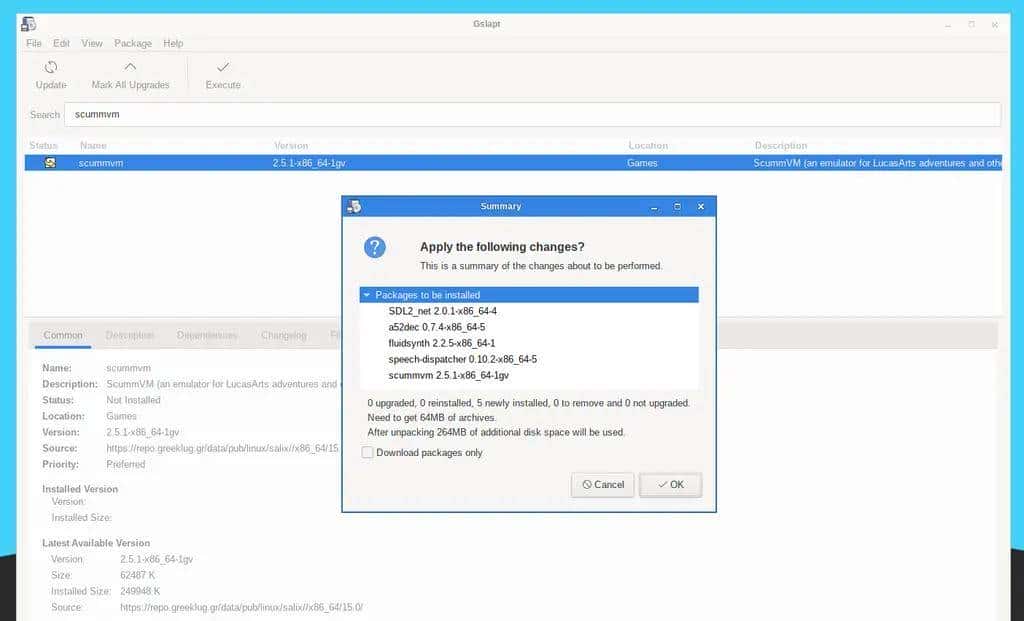Screen dimensions: 1024x621
Task: Open the File menu
Action: point(34,43)
